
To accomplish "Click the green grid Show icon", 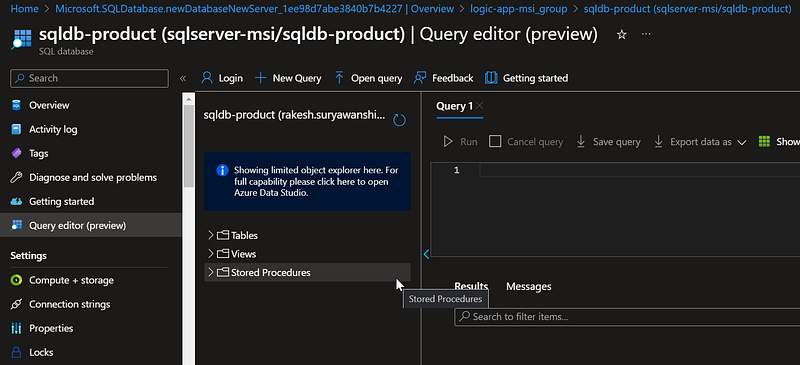I will 764,141.
